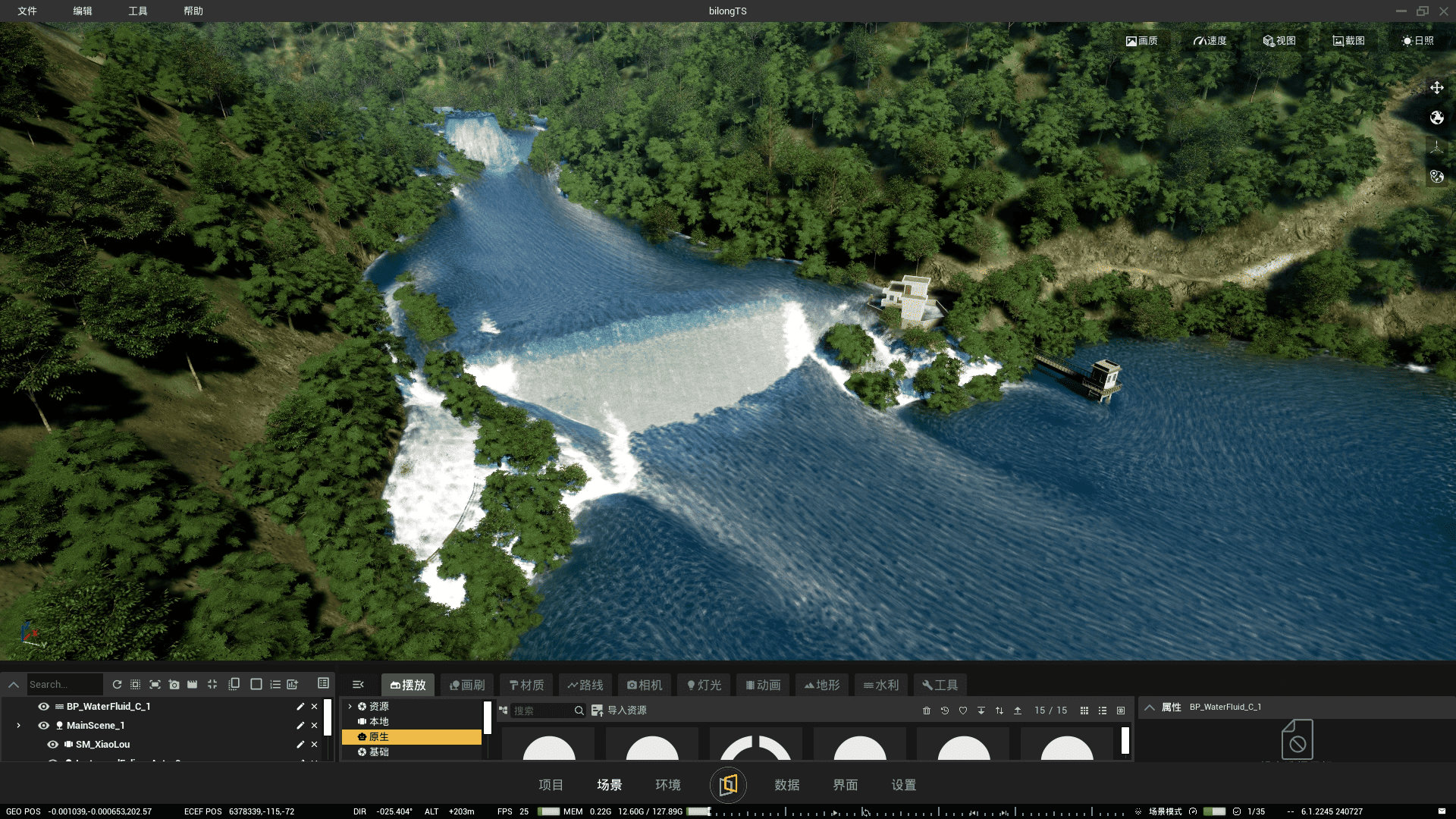This screenshot has height=819, width=1456.
Task: Open the 文件 menu
Action: click(x=27, y=11)
